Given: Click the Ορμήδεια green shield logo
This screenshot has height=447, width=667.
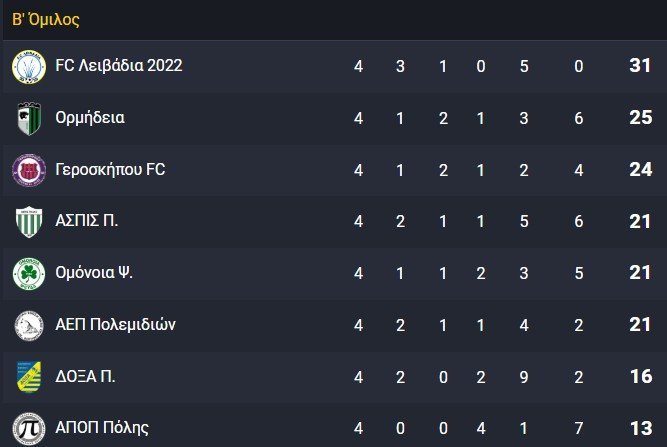Looking at the screenshot, I should click(29, 119).
